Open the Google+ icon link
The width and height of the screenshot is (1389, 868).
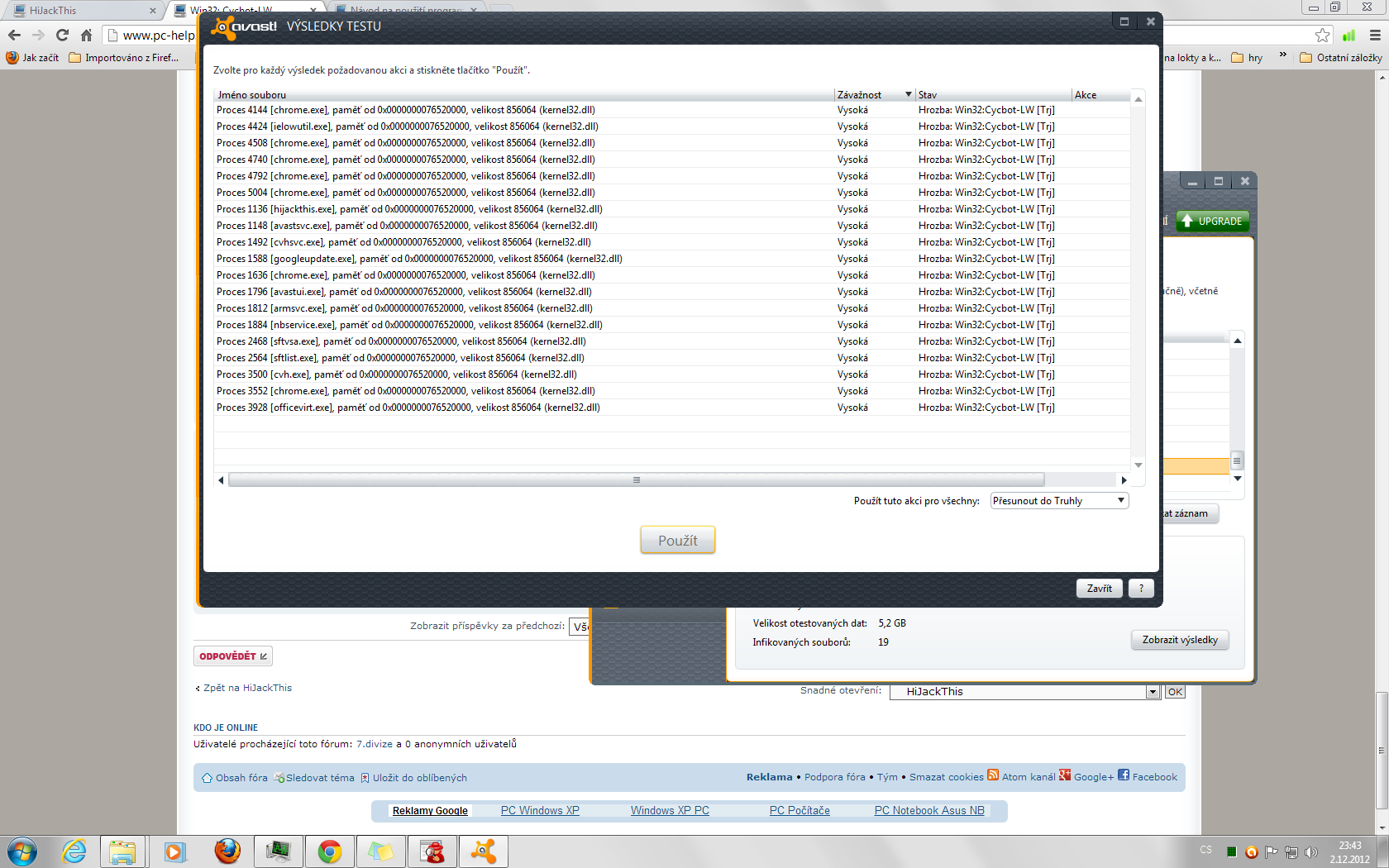click(1065, 775)
